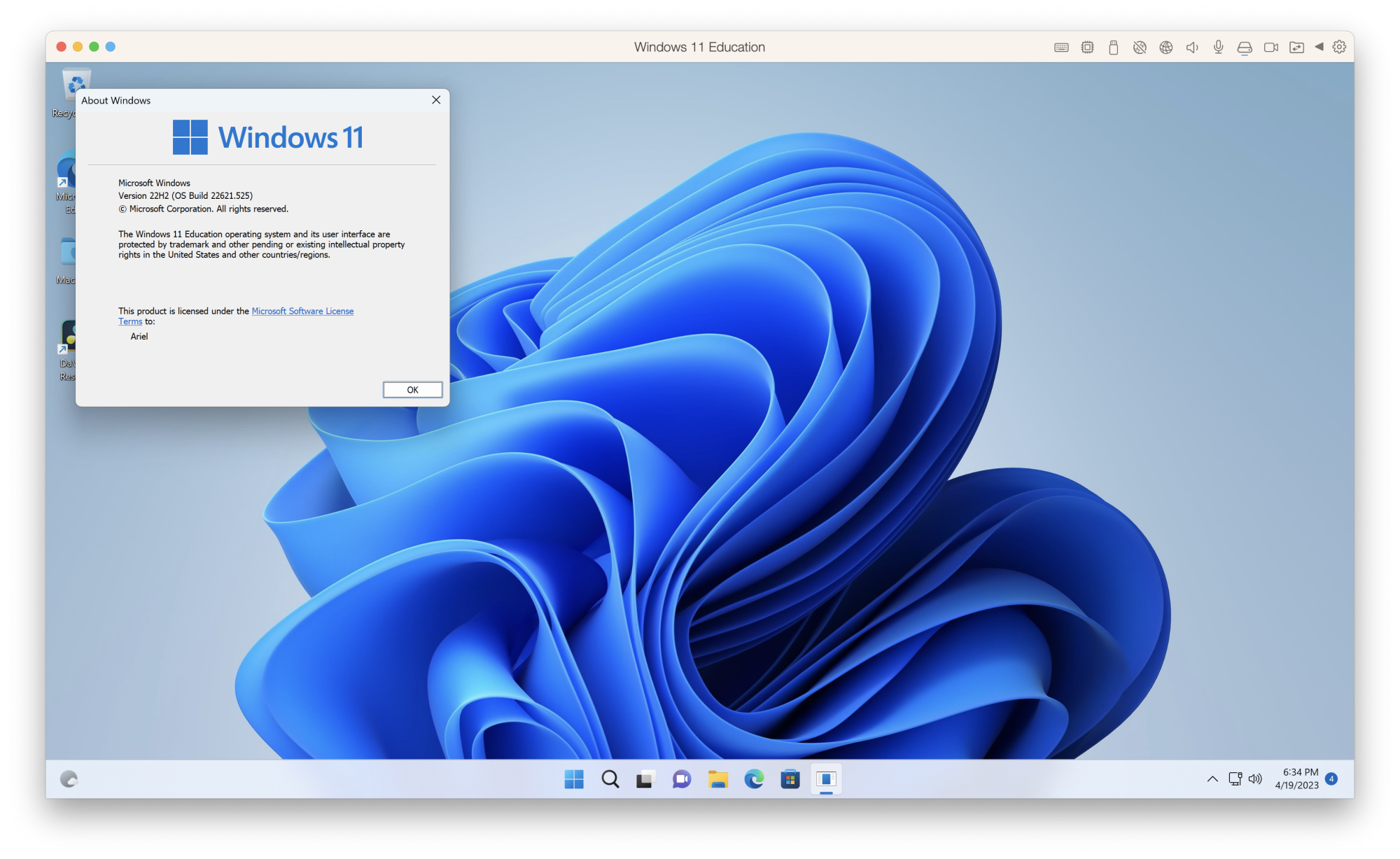This screenshot has height=859, width=1400.
Task: Click the crossed-out network globe icon
Action: (1140, 48)
